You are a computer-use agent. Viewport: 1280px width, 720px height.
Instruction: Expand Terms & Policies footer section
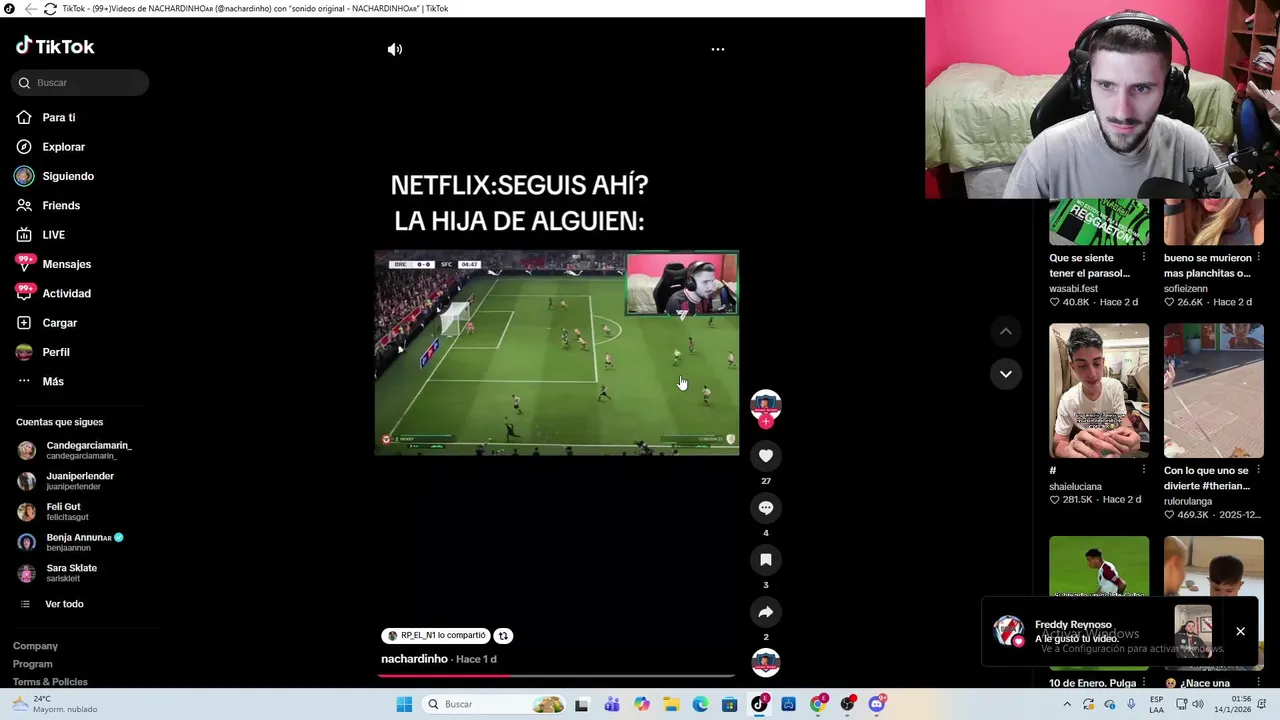click(x=50, y=682)
